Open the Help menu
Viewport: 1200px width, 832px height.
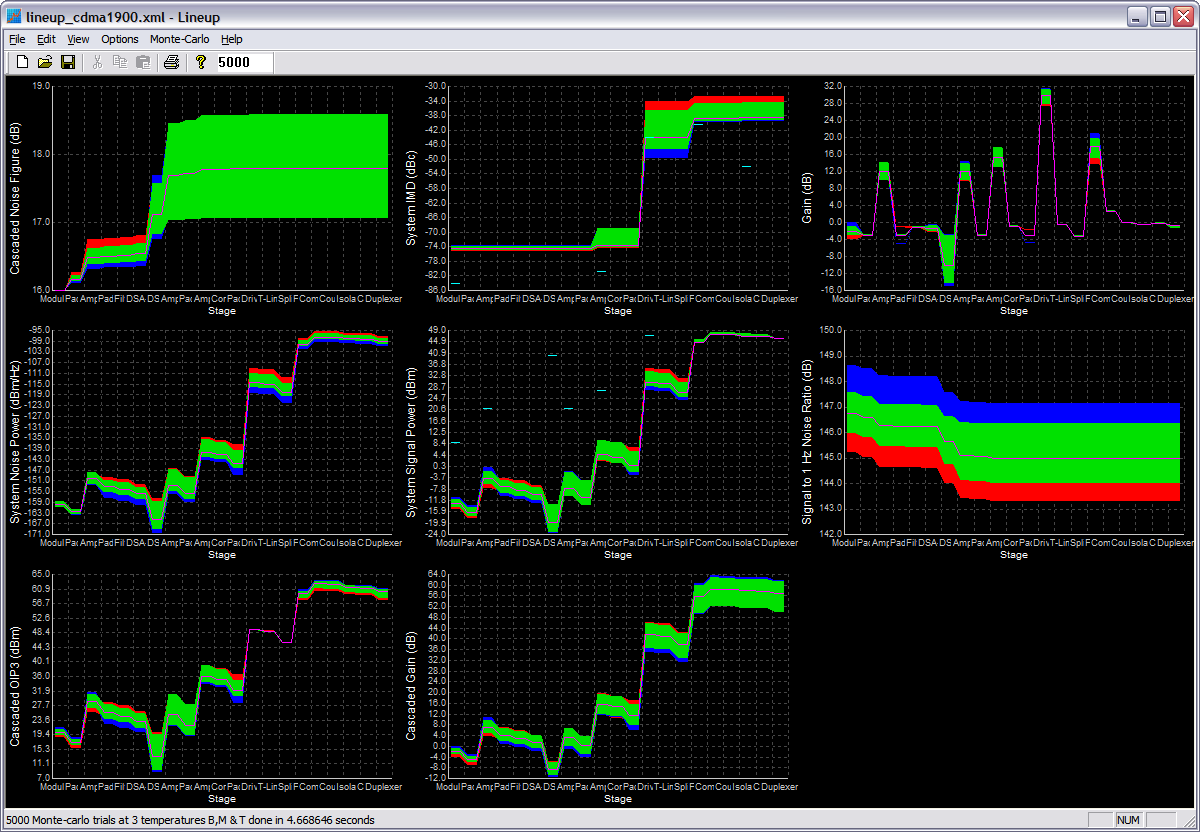pyautogui.click(x=232, y=39)
